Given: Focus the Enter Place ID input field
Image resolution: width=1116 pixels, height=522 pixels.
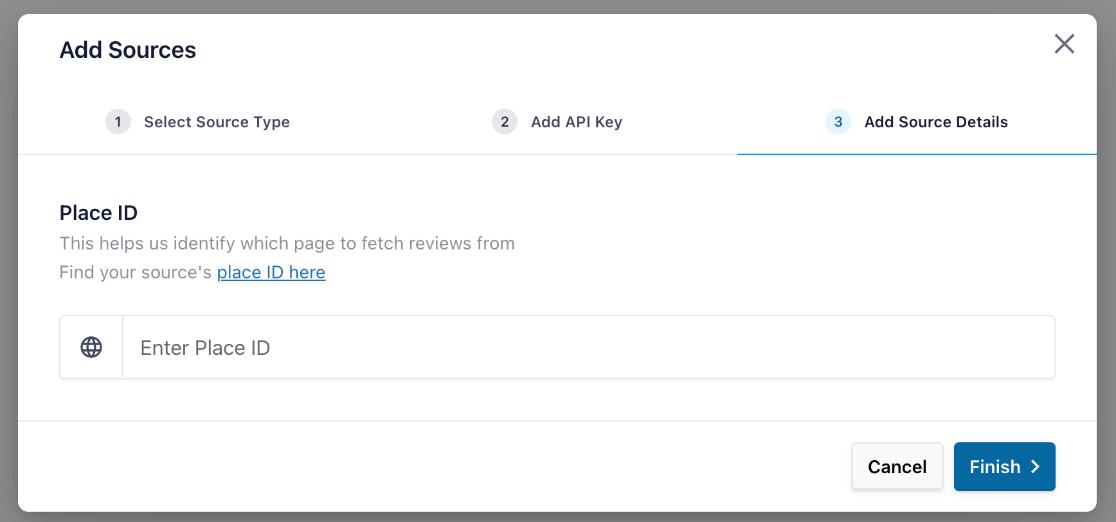Looking at the screenshot, I should (x=588, y=348).
